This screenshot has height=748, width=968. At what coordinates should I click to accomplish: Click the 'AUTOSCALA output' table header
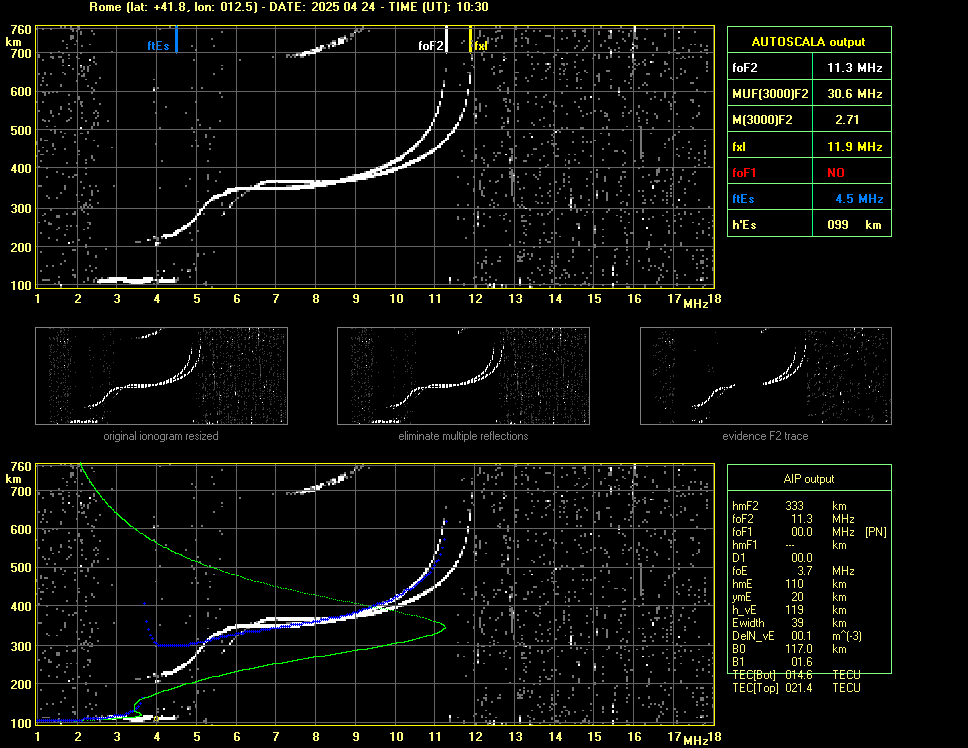click(x=809, y=41)
